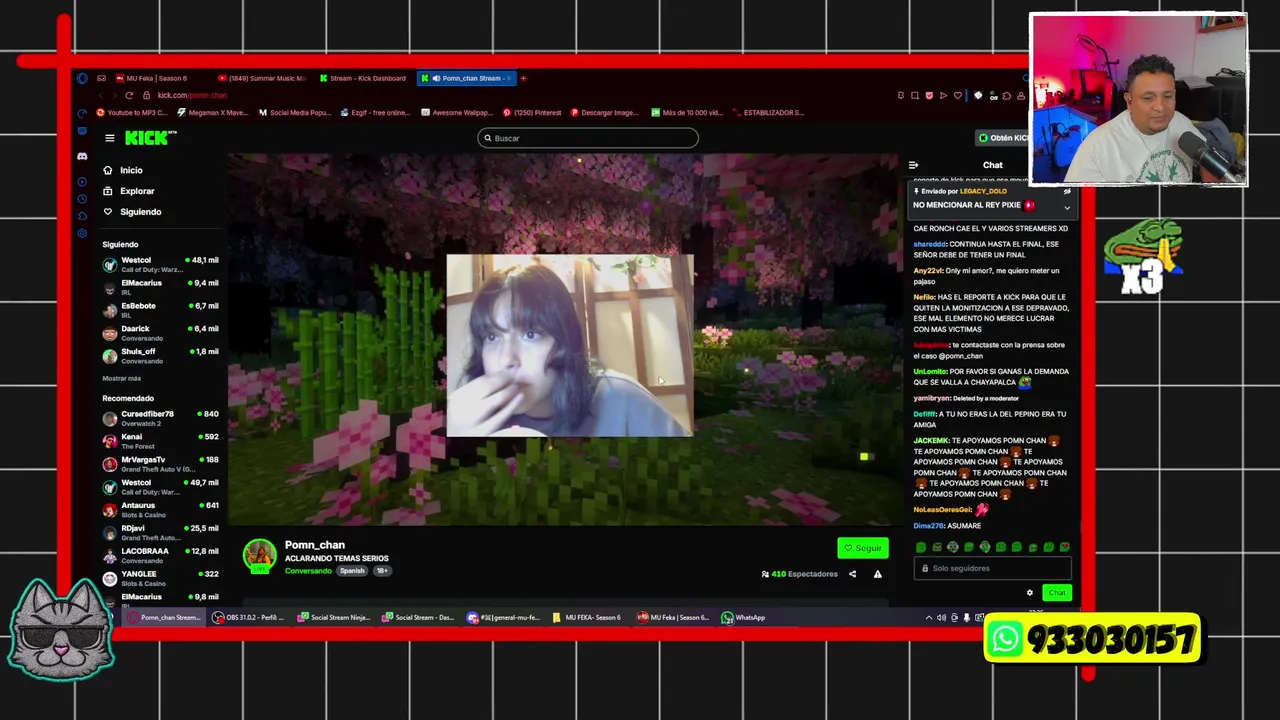
Task: Click the JACKEMK username in chat
Action: coord(930,440)
